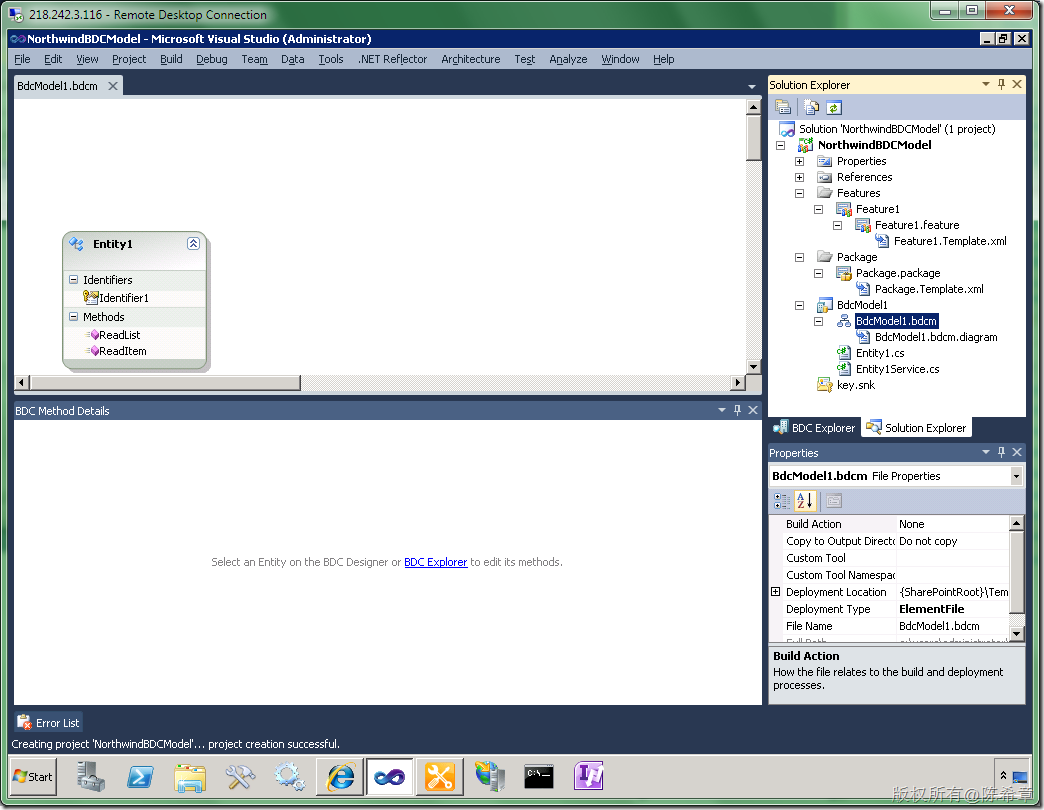Click the orange tools taskbar icon
This screenshot has width=1044, height=810.
tap(439, 777)
